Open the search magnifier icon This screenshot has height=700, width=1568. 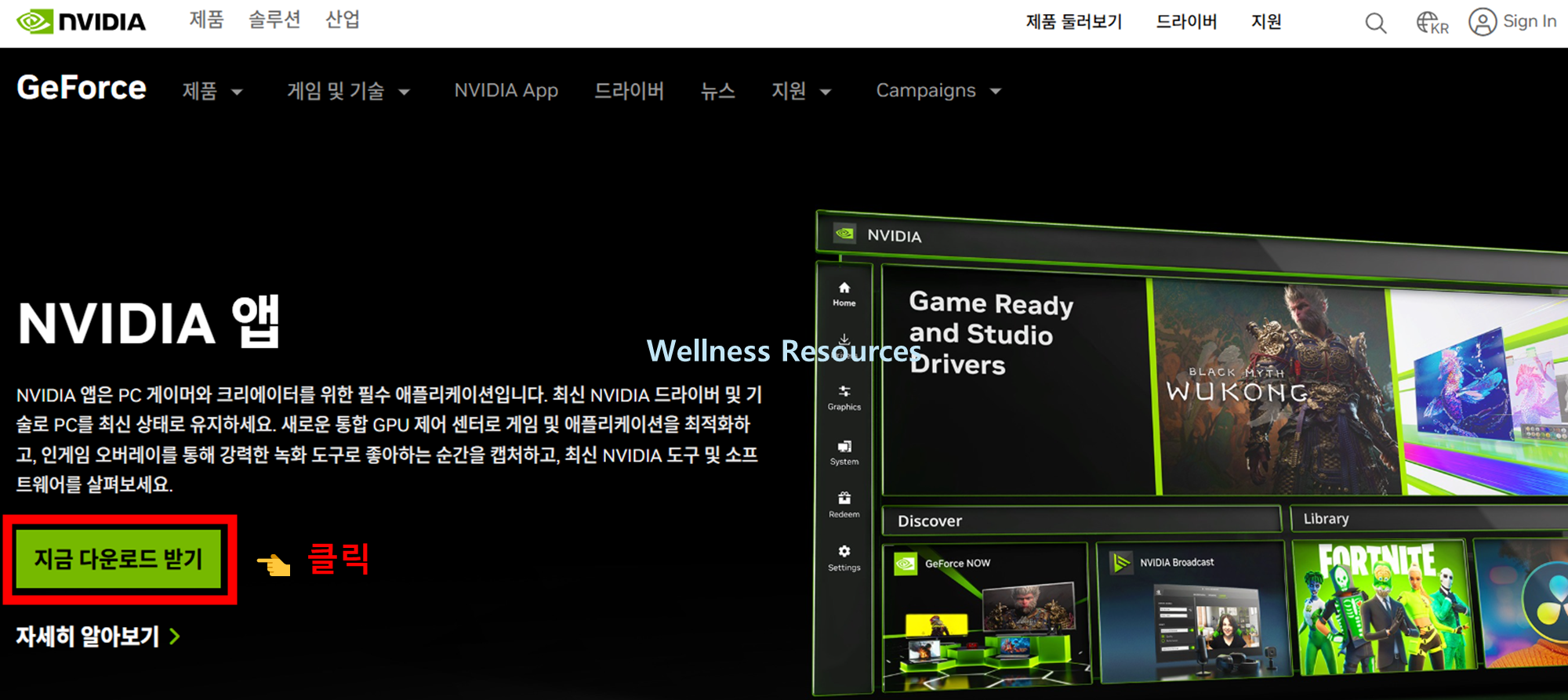click(x=1376, y=23)
